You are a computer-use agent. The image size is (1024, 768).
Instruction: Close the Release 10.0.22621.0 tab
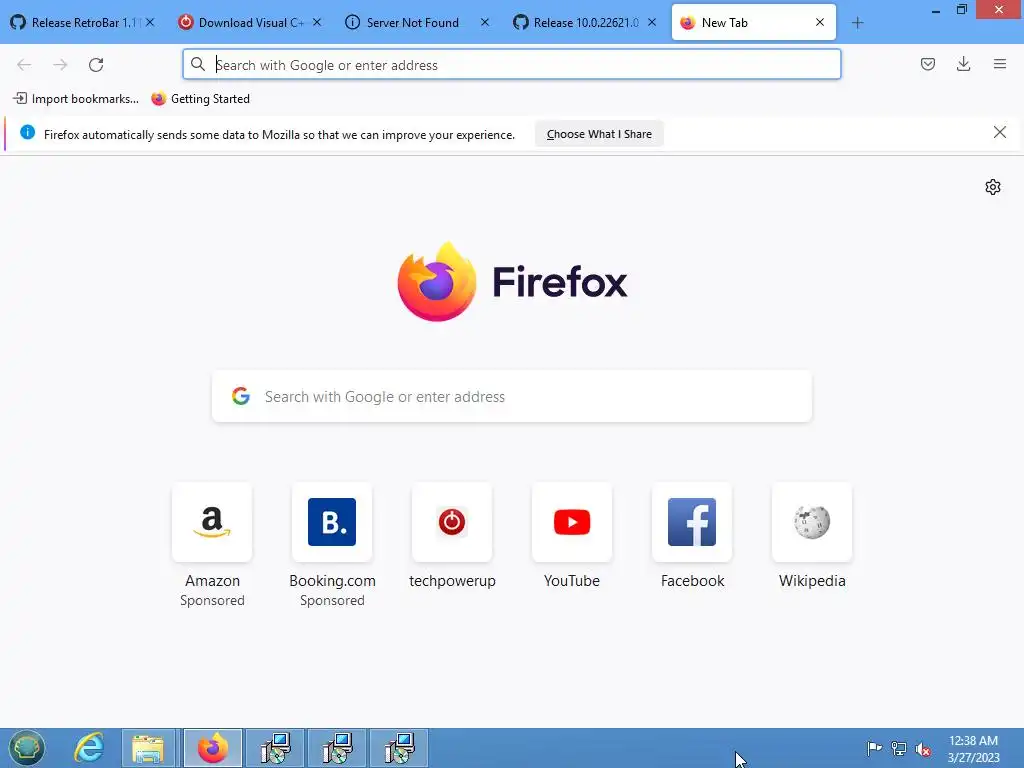pyautogui.click(x=652, y=22)
